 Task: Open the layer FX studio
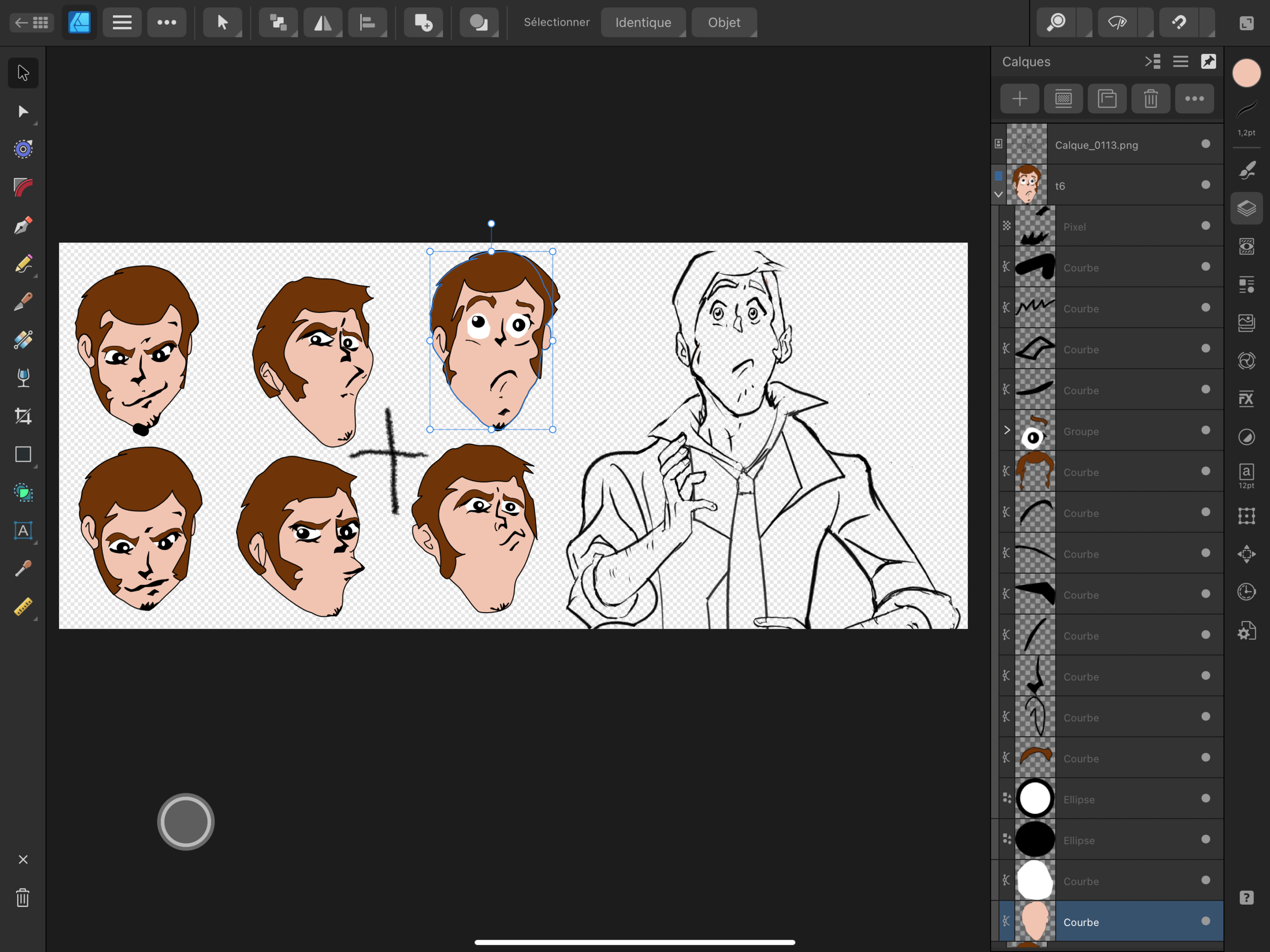[1246, 399]
